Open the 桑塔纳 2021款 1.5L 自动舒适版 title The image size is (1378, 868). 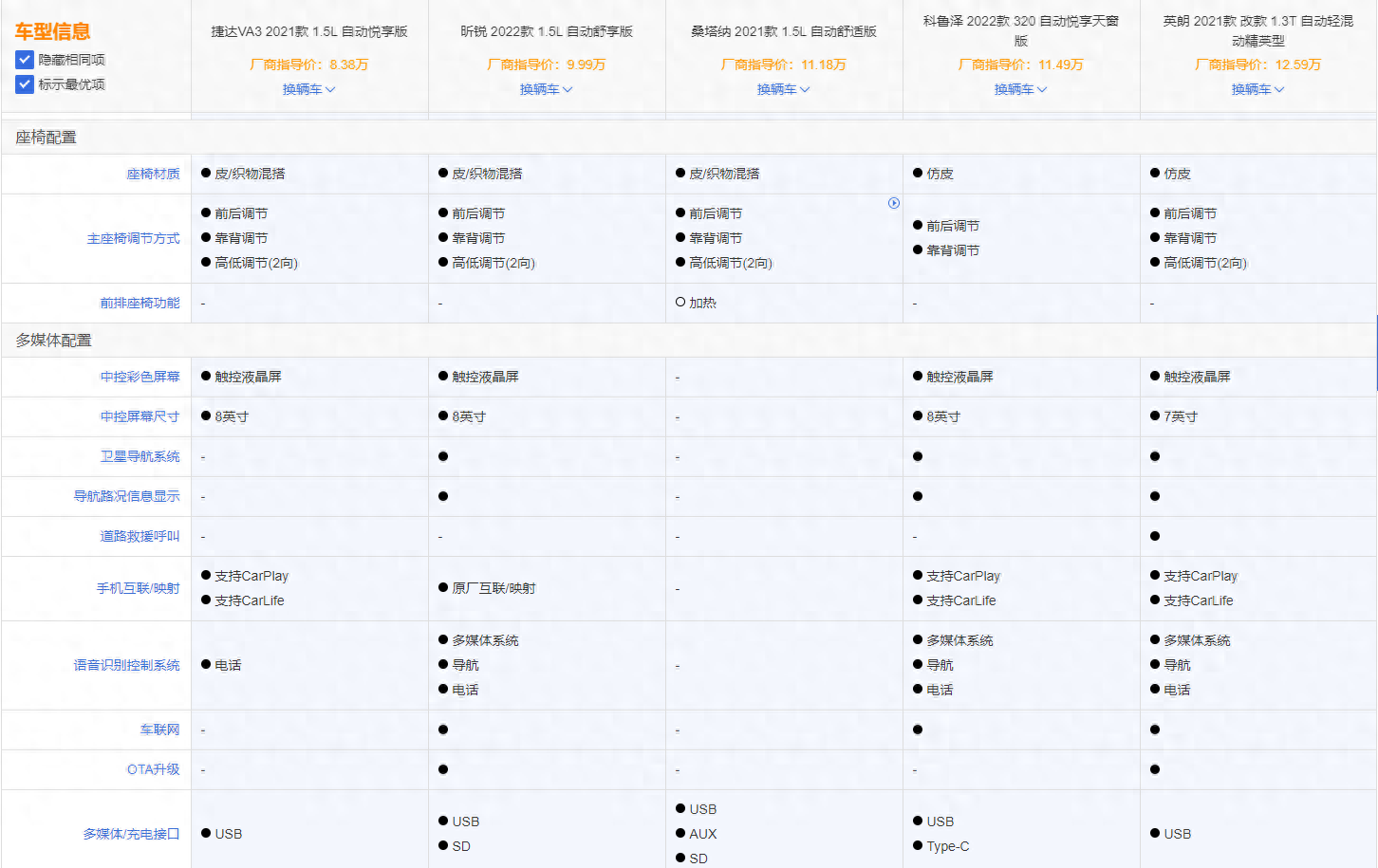pos(784,31)
